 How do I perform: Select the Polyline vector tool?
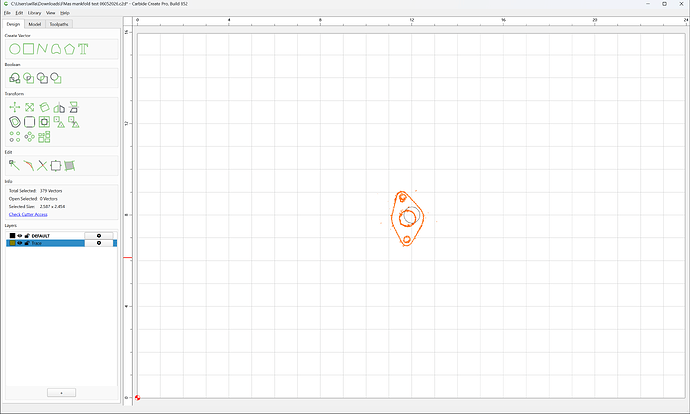(x=42, y=49)
